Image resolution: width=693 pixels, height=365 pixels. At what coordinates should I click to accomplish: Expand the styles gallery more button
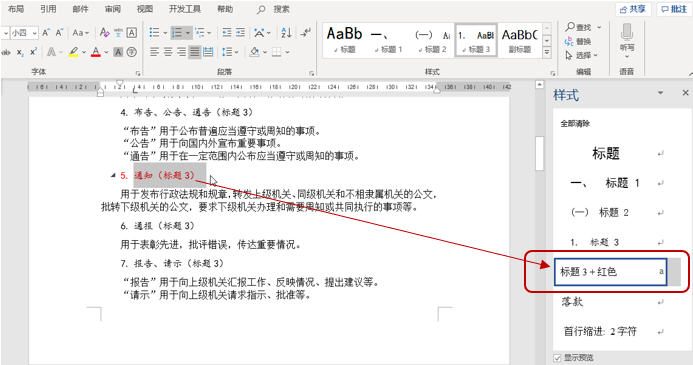tap(547, 52)
